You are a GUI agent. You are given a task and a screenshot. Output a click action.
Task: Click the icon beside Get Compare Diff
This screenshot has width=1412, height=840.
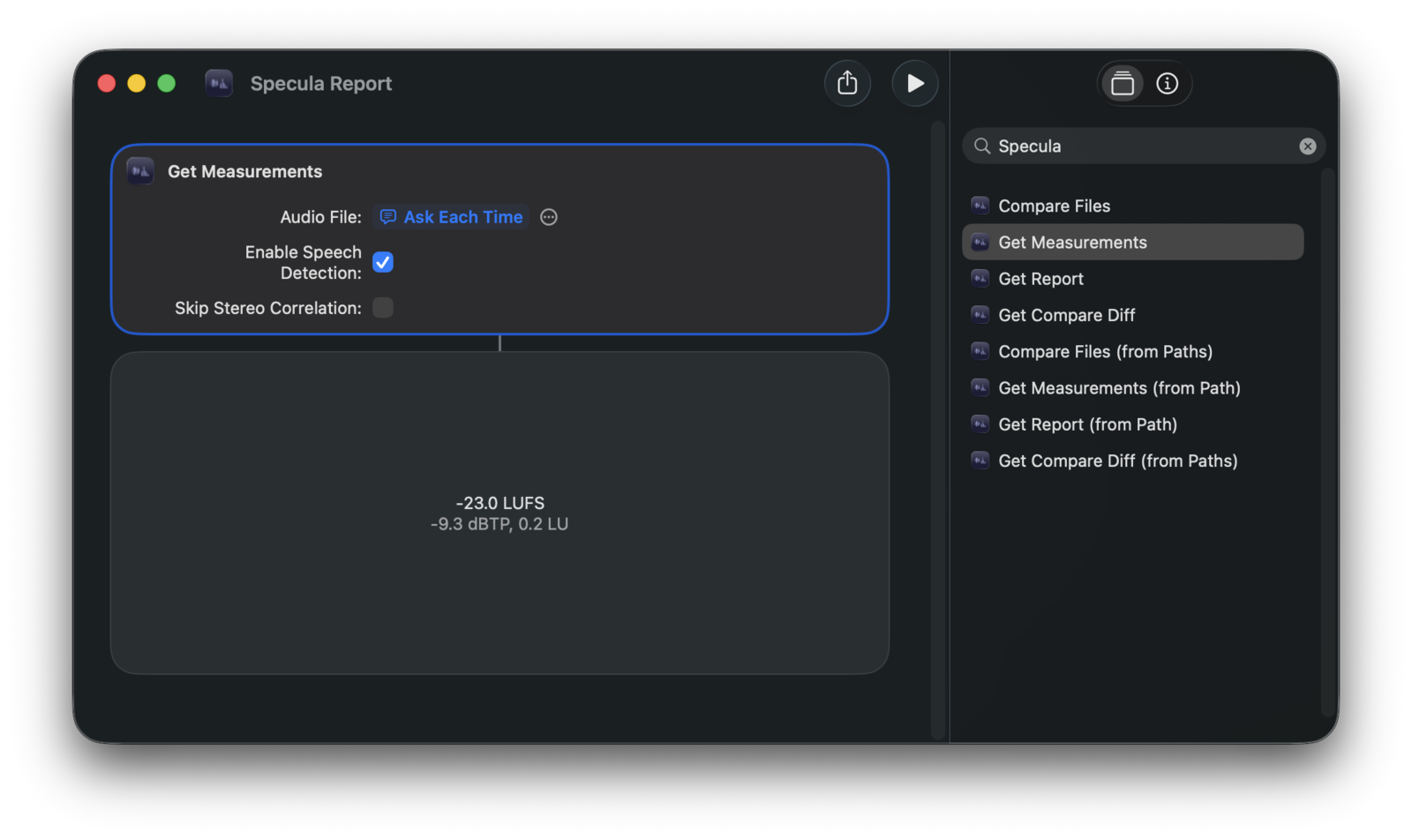point(980,314)
